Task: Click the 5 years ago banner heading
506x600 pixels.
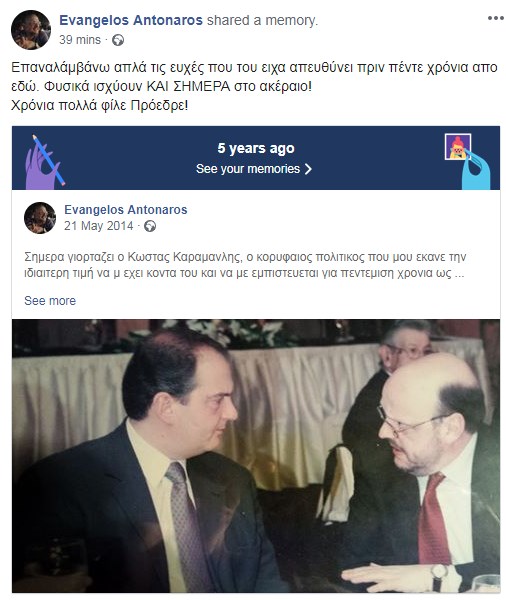Action: click(x=256, y=148)
